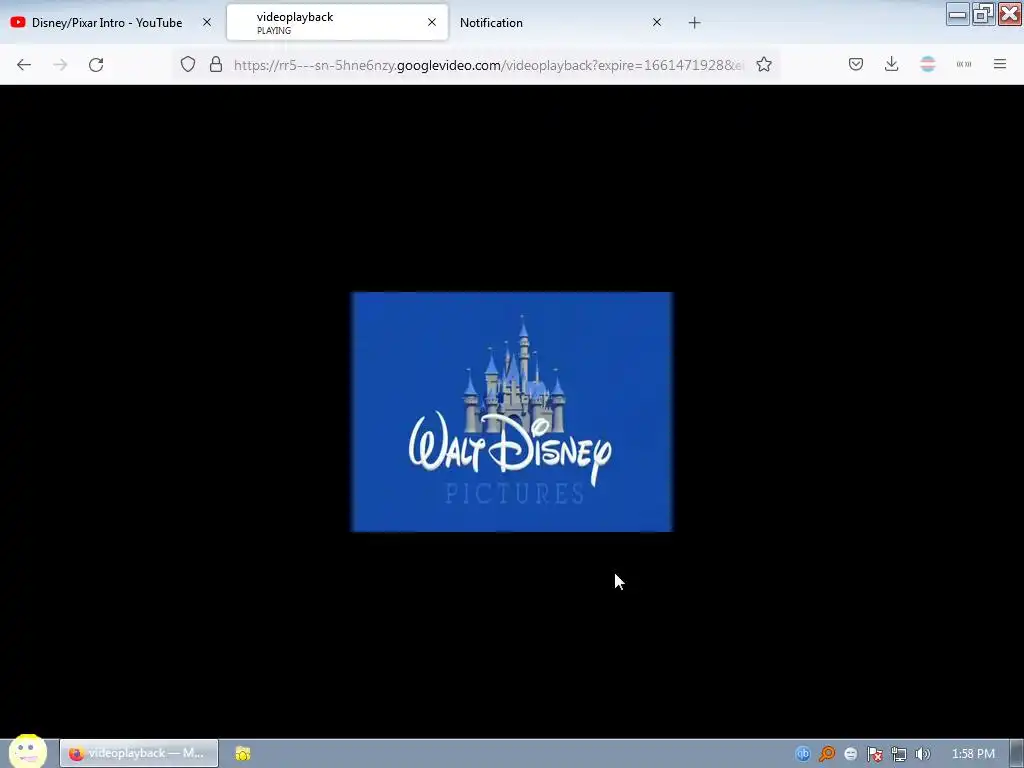1024x768 pixels.
Task: Close the Notification tab
Action: [657, 22]
